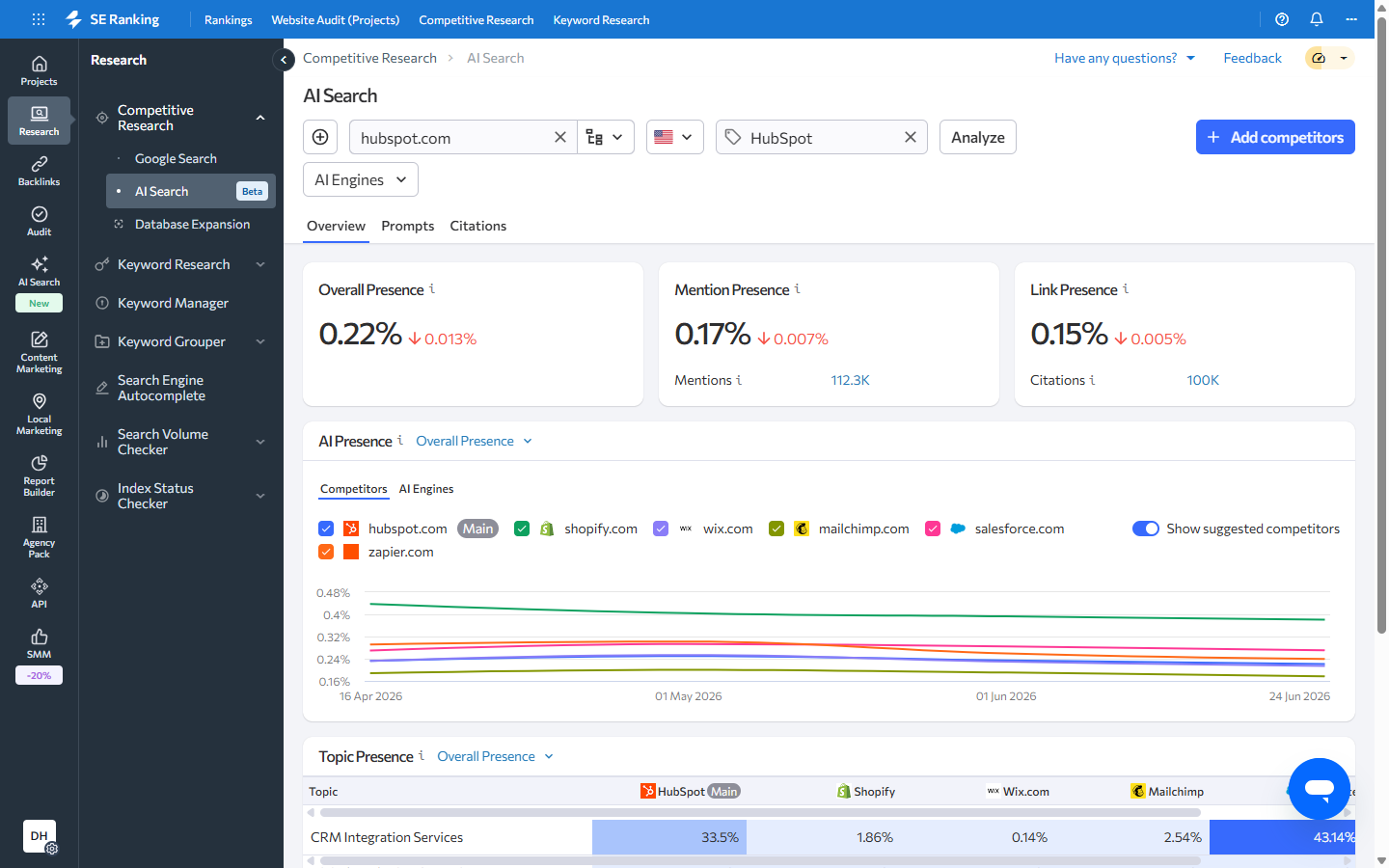Collapse the Research sidebar arrow
Viewport: 1389px width, 868px height.
click(x=284, y=60)
